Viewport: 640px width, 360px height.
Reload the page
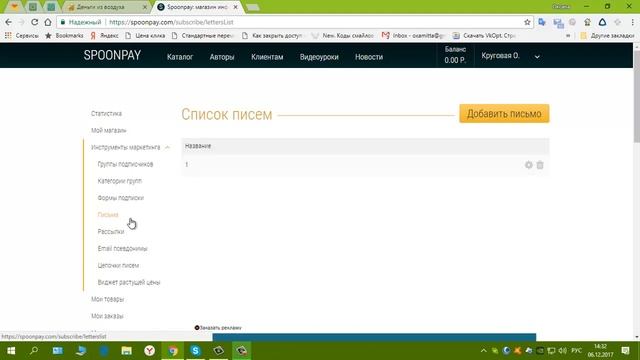[35, 22]
